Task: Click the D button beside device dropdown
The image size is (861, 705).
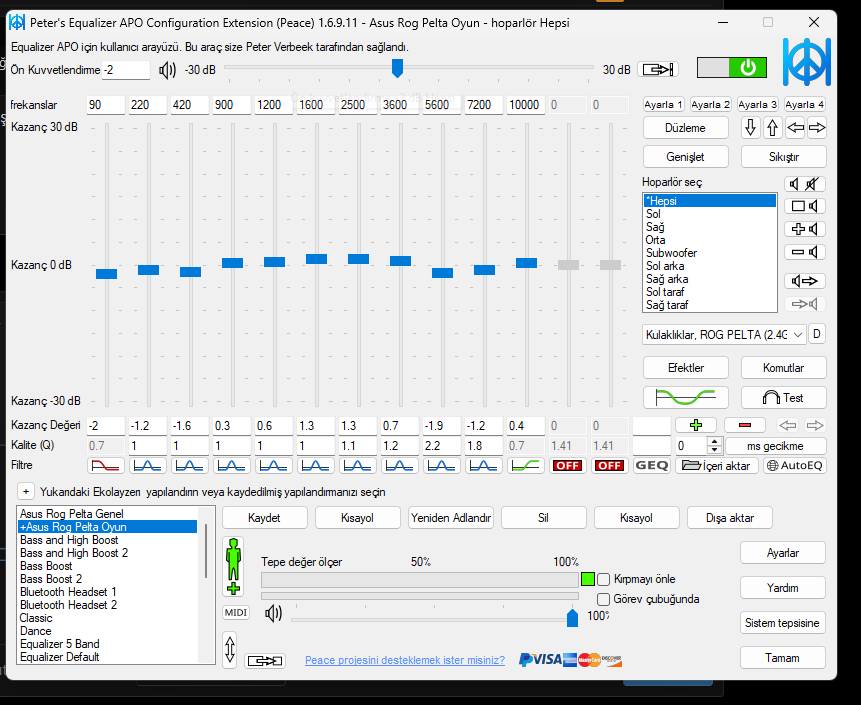Action: pos(817,334)
